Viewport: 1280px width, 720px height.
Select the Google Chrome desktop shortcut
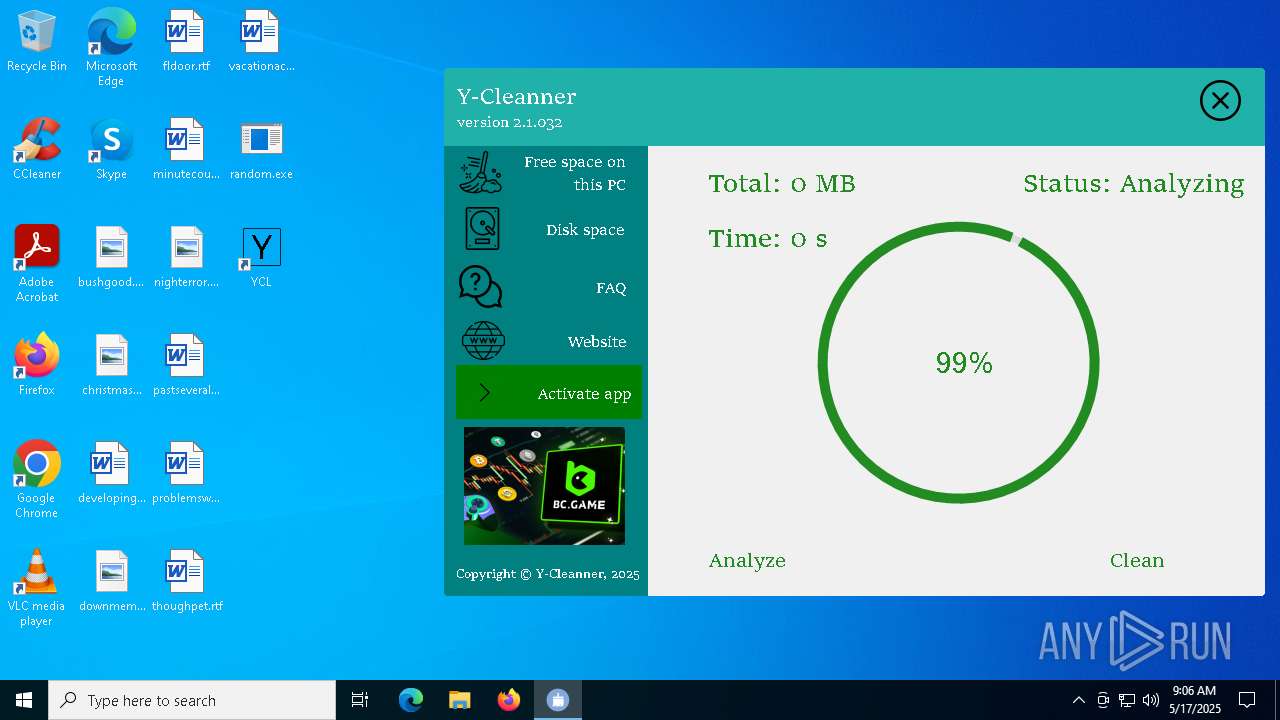[37, 480]
